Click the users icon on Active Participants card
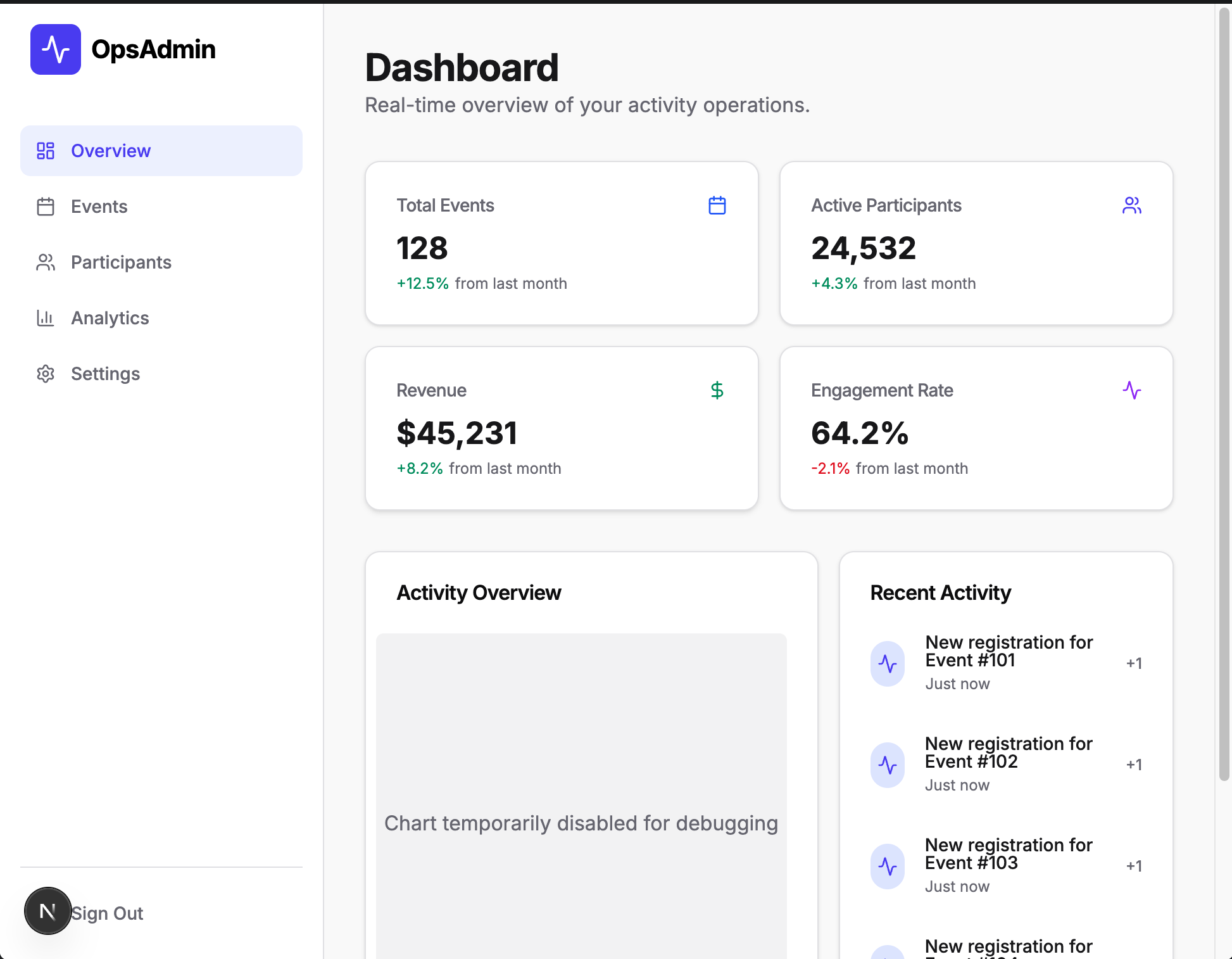The image size is (1232, 959). point(1131,205)
